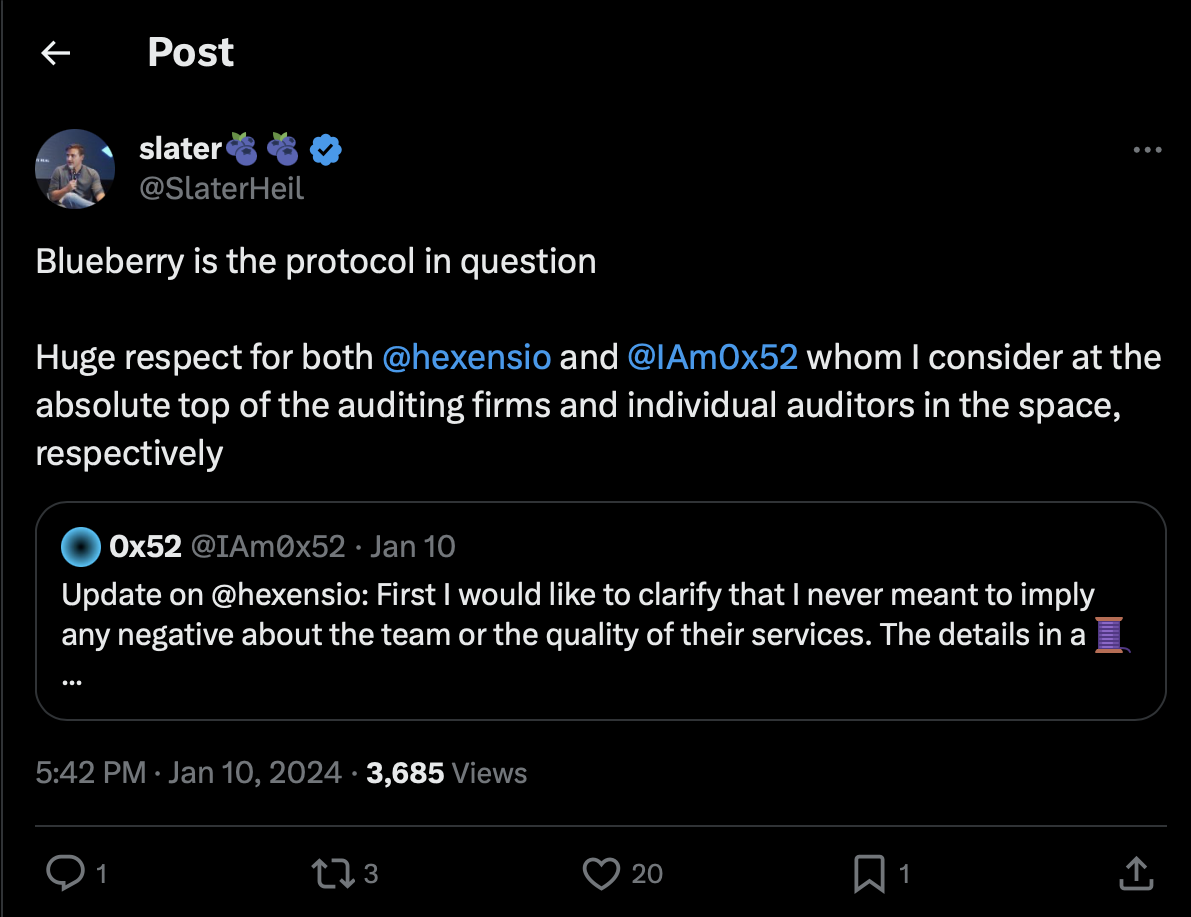1191x917 pixels.
Task: Open the more options ellipsis menu
Action: 1147,150
